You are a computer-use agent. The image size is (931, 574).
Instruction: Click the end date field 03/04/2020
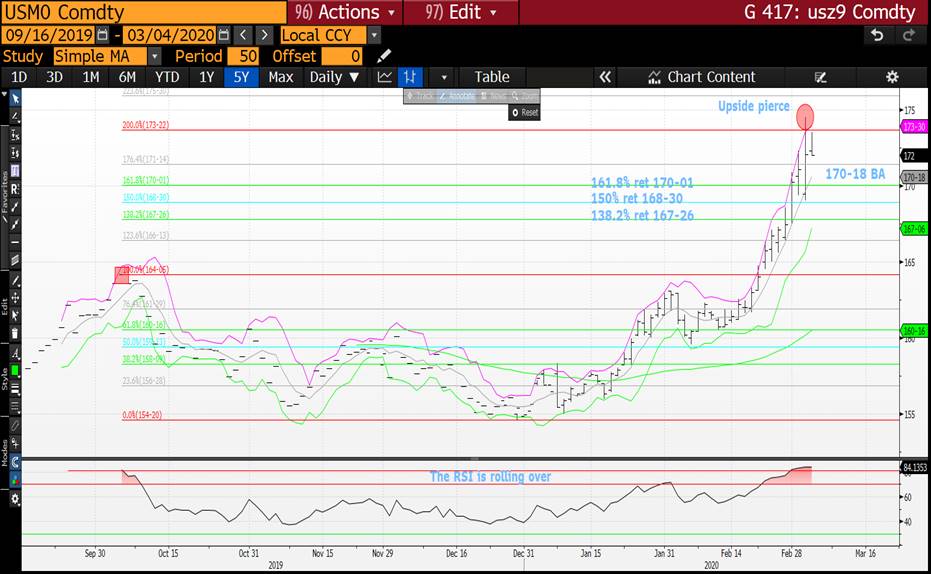tap(170, 36)
